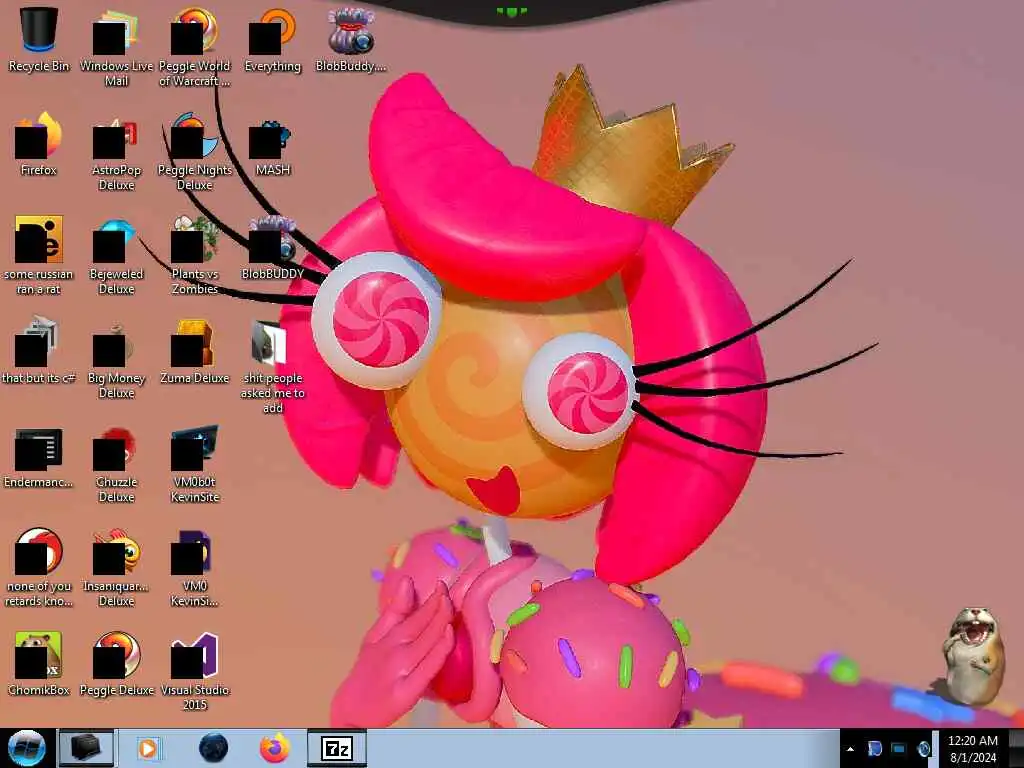This screenshot has width=1024, height=768.
Task: Click the tray icon next to the clock
Action: (923, 749)
